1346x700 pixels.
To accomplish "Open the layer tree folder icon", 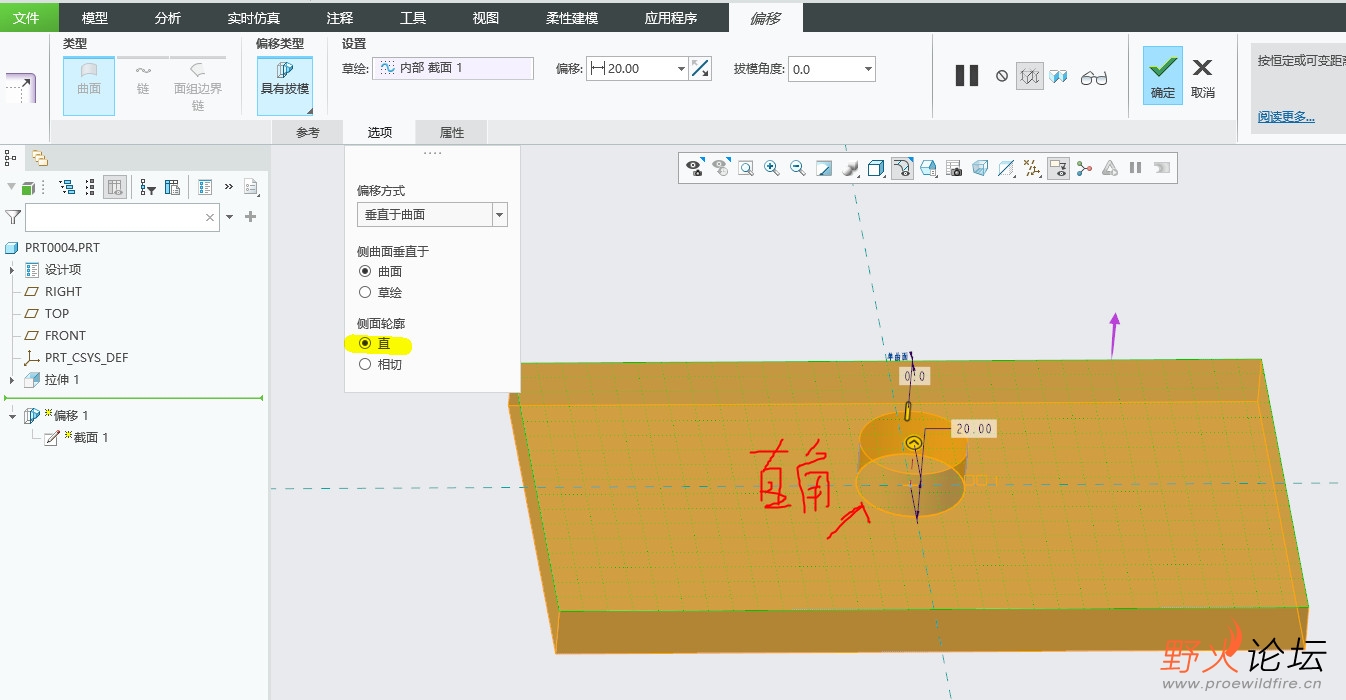I will [x=39, y=157].
